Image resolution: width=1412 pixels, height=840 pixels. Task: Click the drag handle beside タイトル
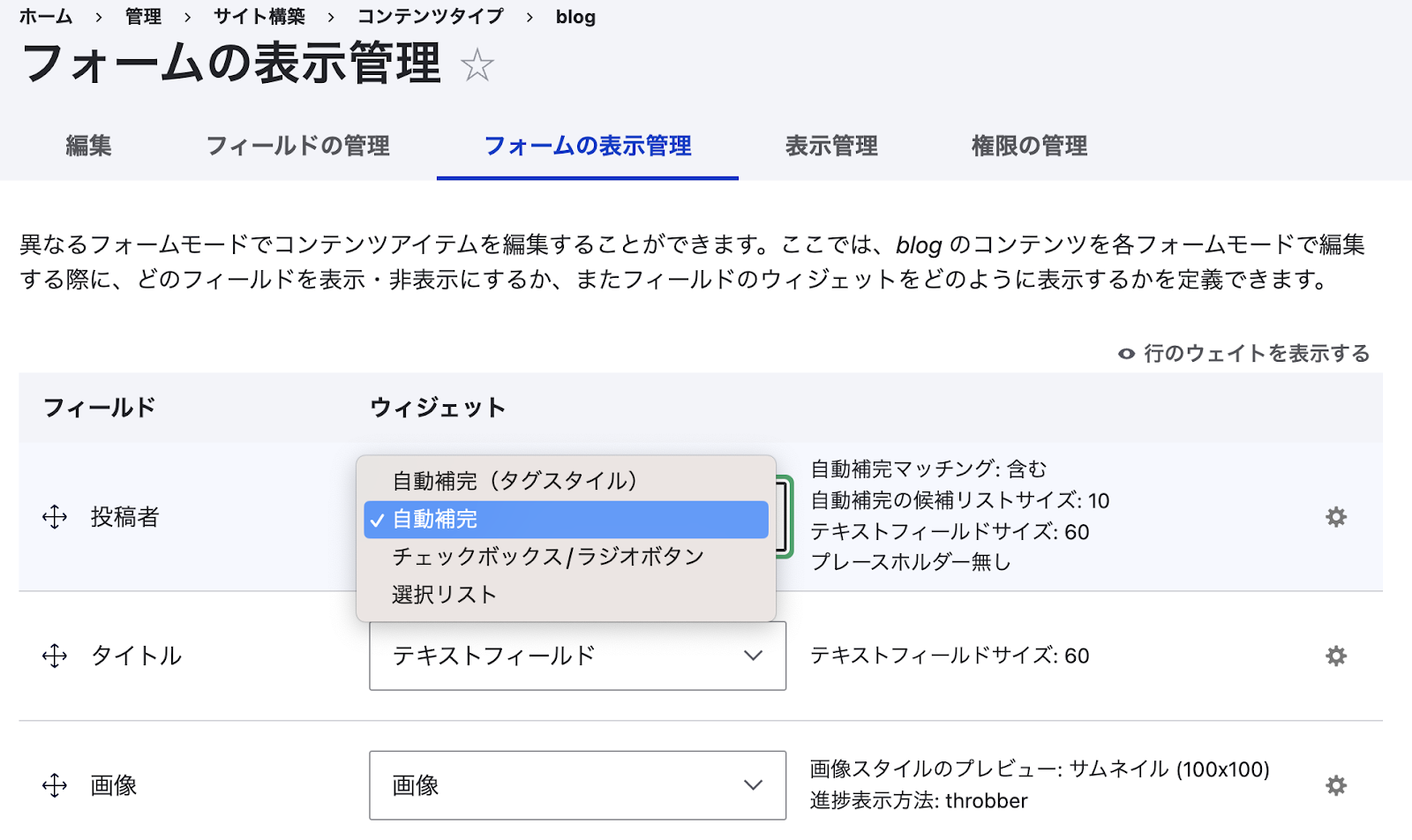point(54,656)
